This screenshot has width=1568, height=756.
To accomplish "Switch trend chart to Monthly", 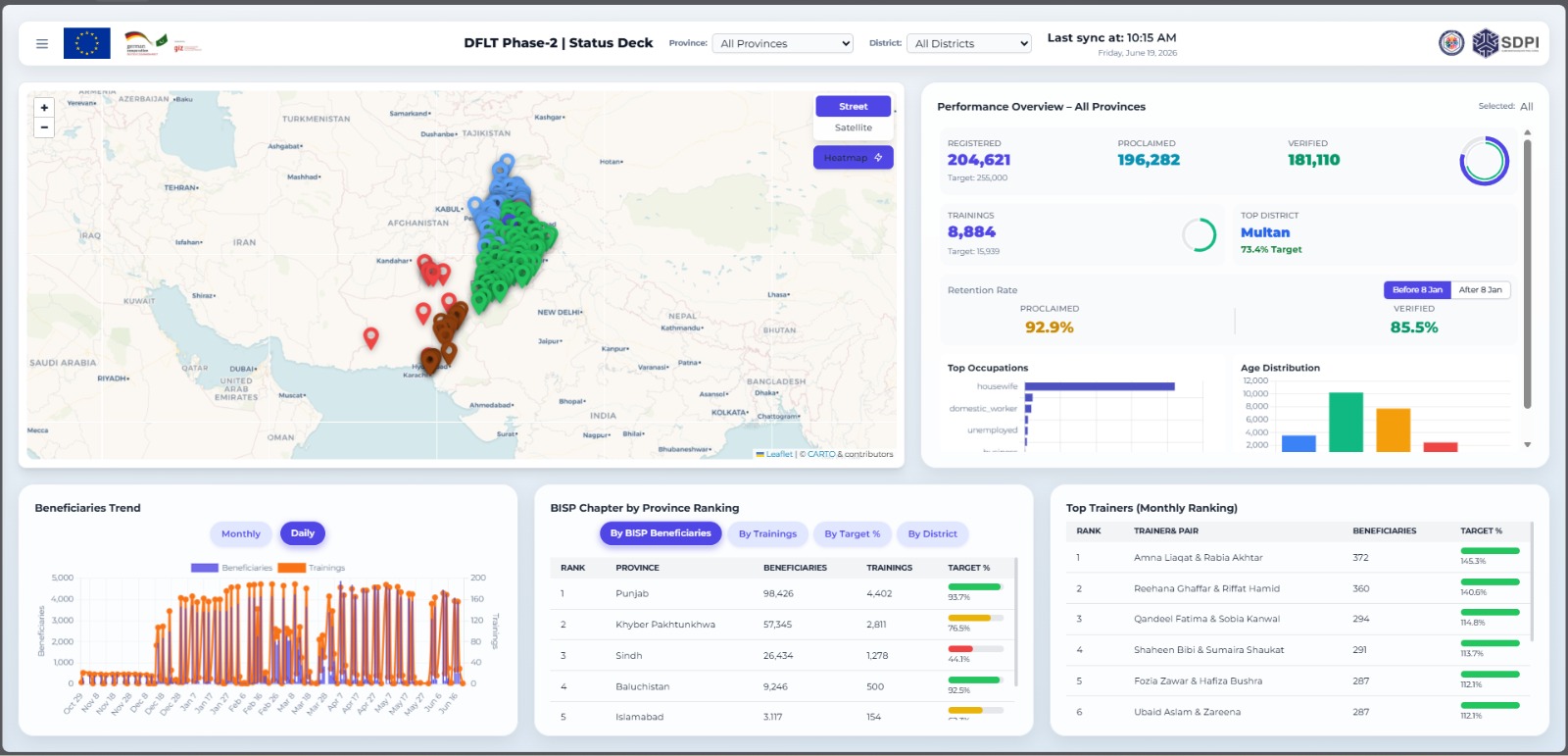I will click(x=241, y=534).
